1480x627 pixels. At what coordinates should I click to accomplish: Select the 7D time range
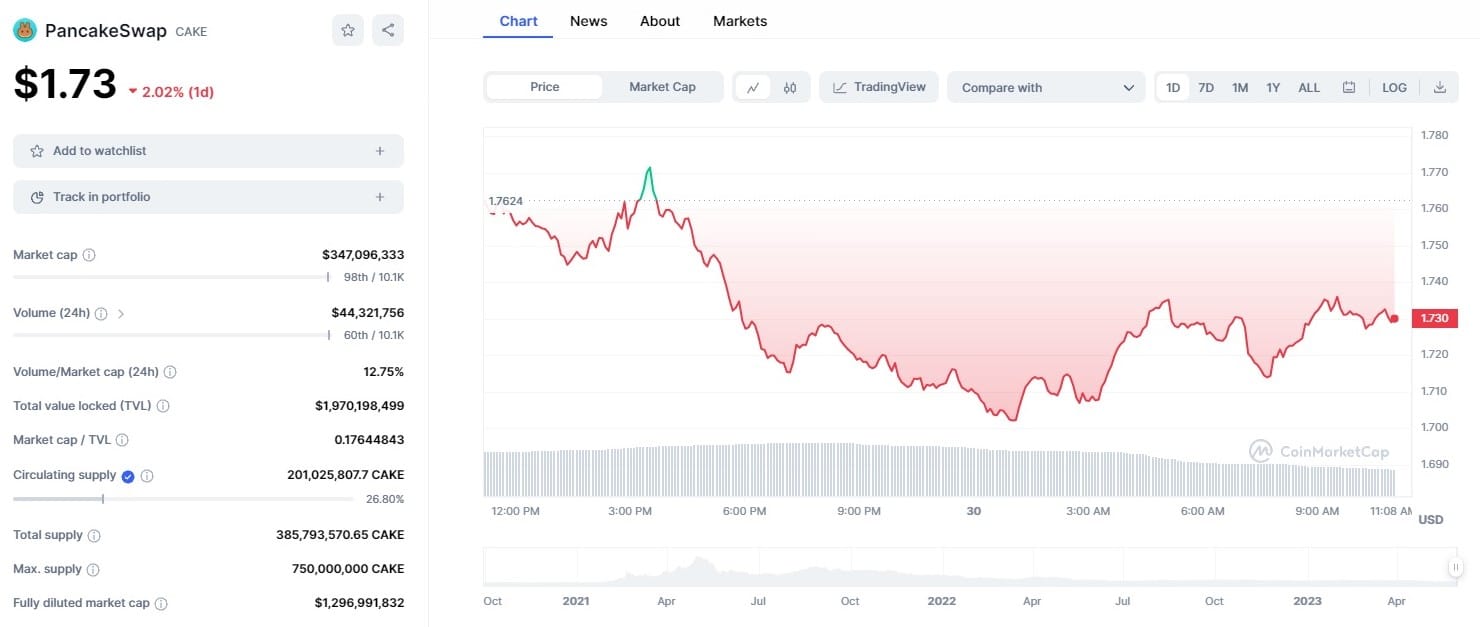1206,88
